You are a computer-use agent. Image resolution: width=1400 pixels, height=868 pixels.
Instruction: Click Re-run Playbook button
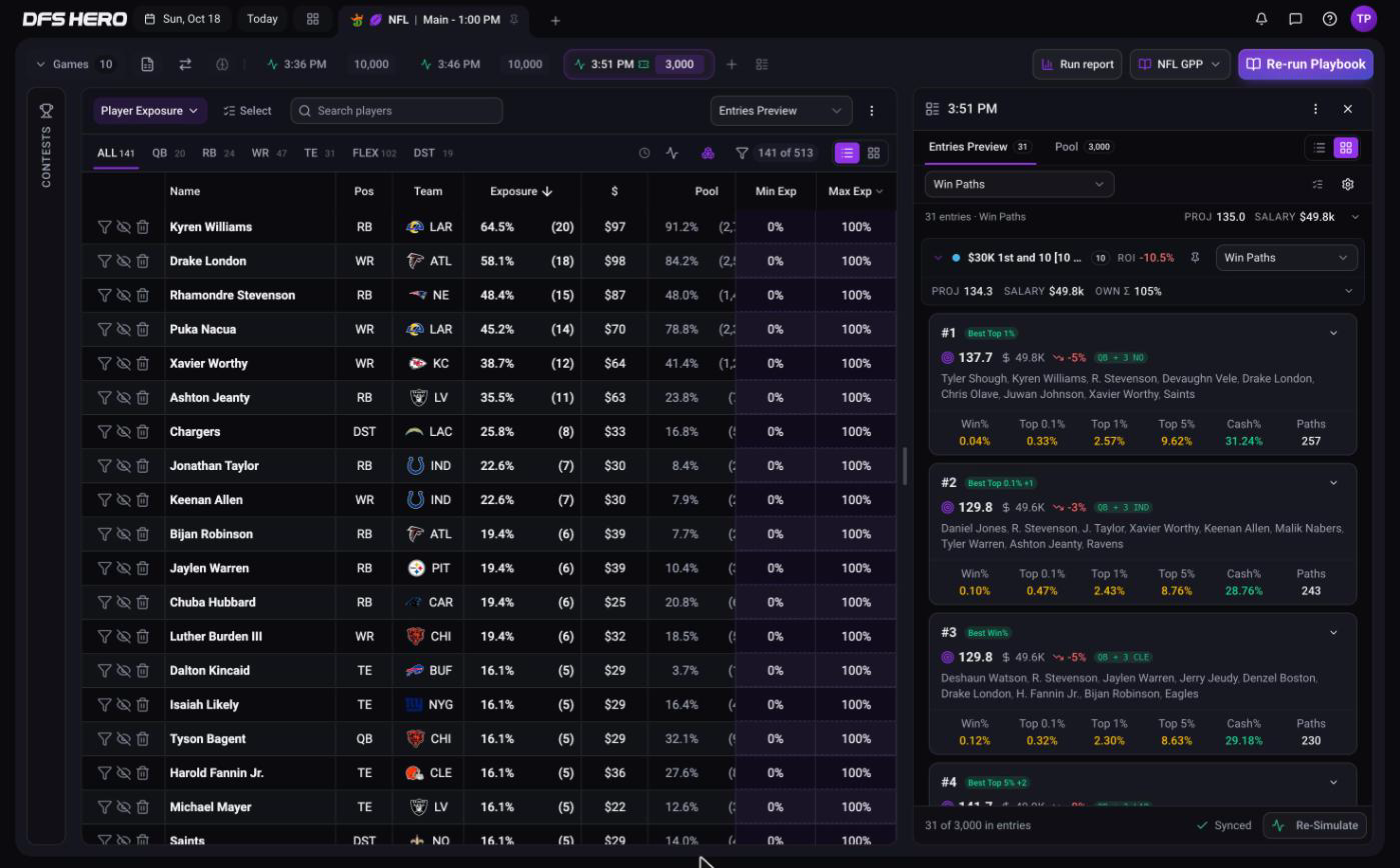(x=1305, y=64)
